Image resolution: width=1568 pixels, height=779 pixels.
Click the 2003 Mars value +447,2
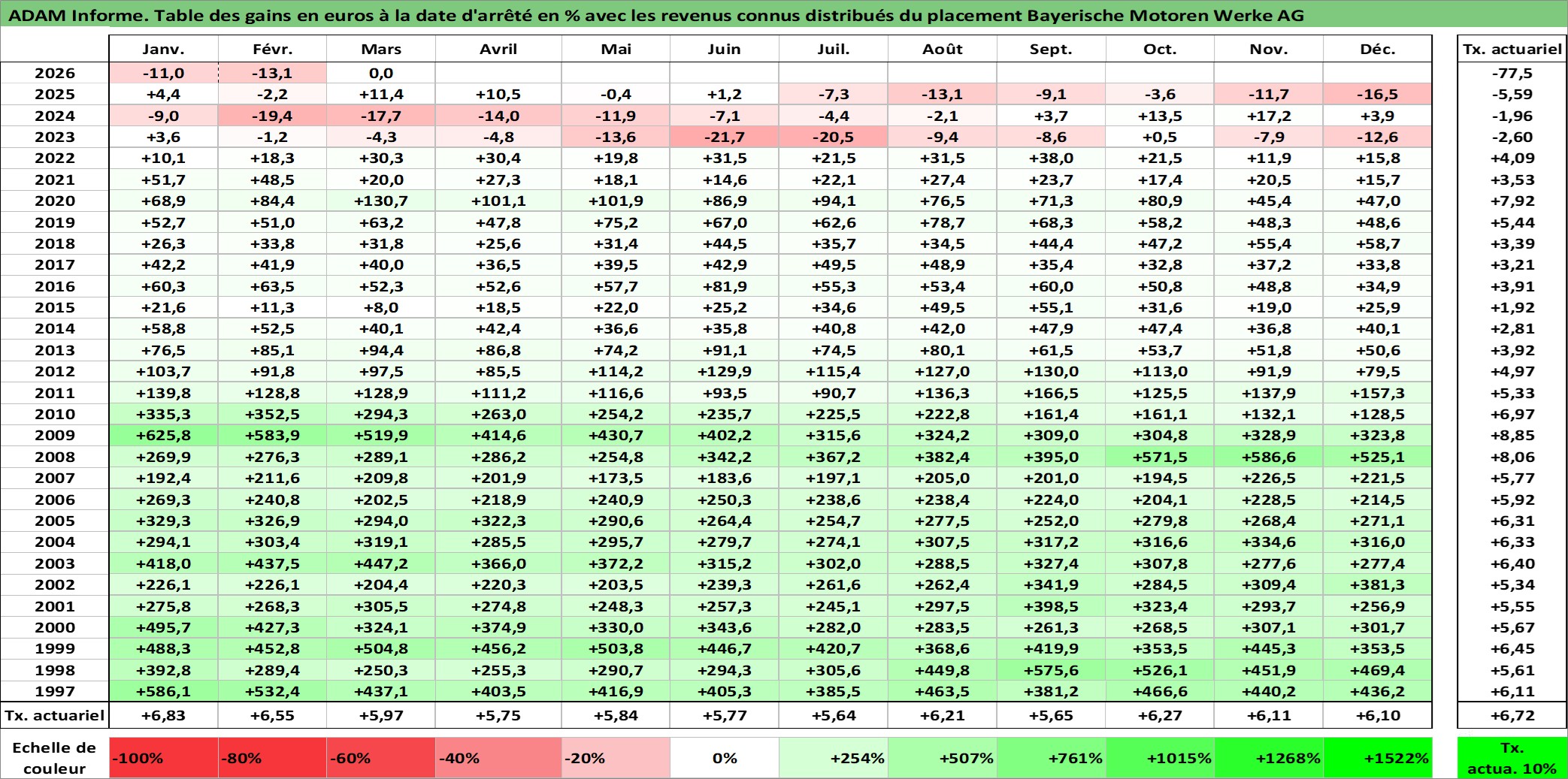(x=381, y=563)
